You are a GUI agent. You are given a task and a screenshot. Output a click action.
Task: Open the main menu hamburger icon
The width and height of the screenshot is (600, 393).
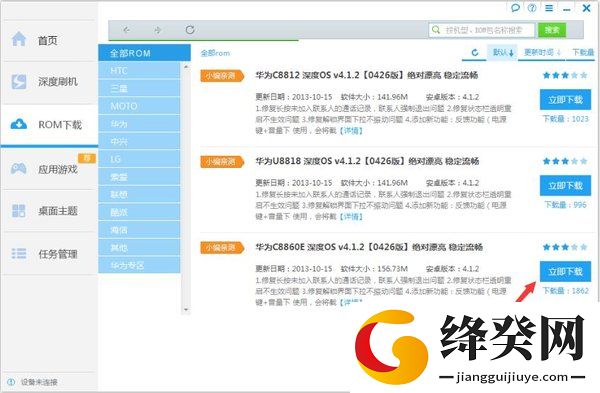[549, 8]
